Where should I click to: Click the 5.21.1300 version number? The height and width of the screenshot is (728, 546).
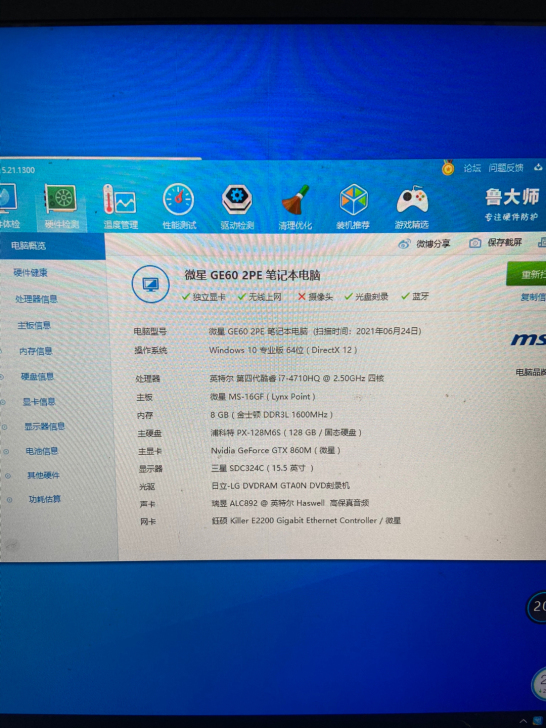(18, 170)
